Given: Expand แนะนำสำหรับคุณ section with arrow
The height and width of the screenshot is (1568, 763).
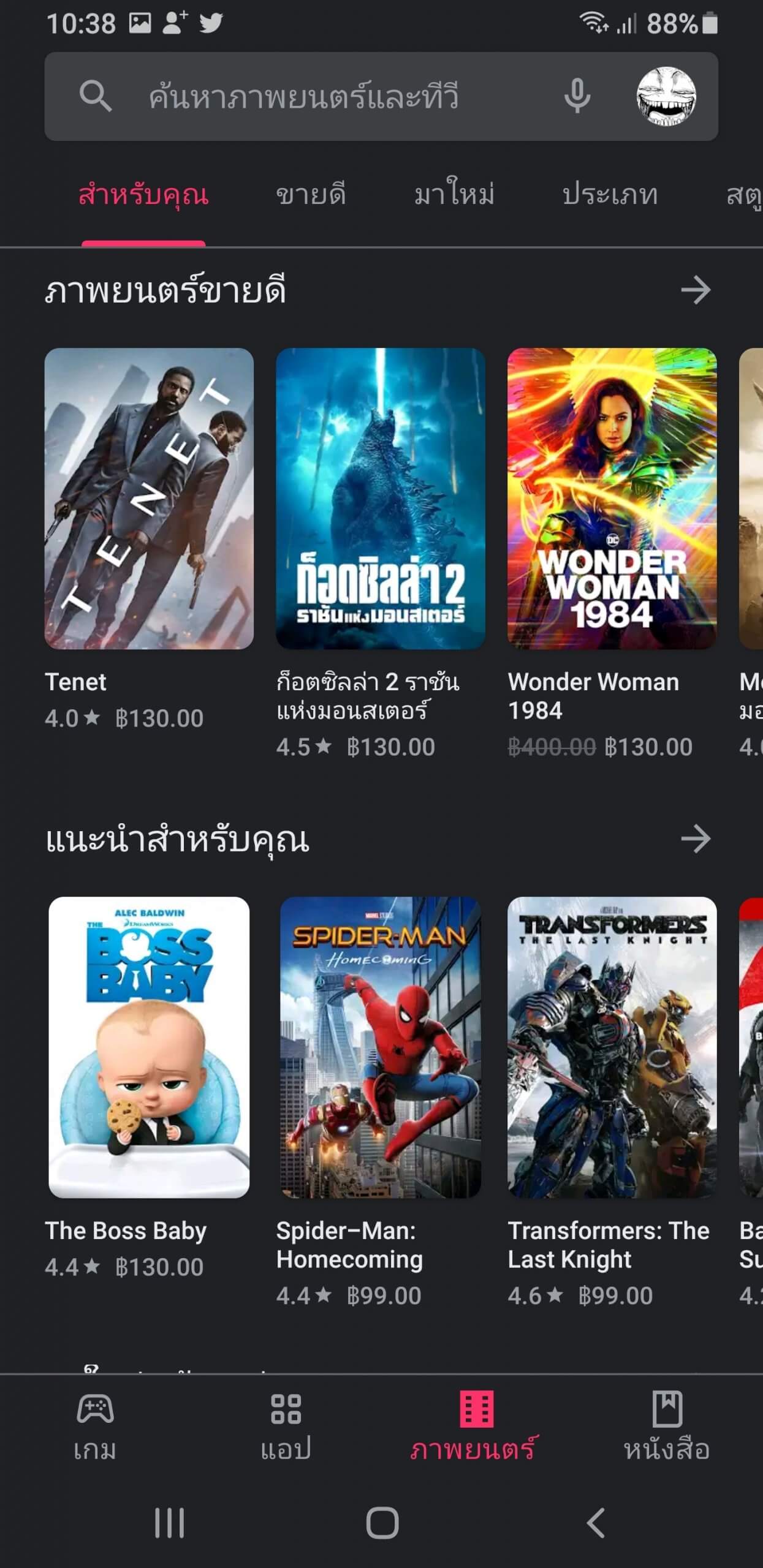Looking at the screenshot, I should (696, 839).
